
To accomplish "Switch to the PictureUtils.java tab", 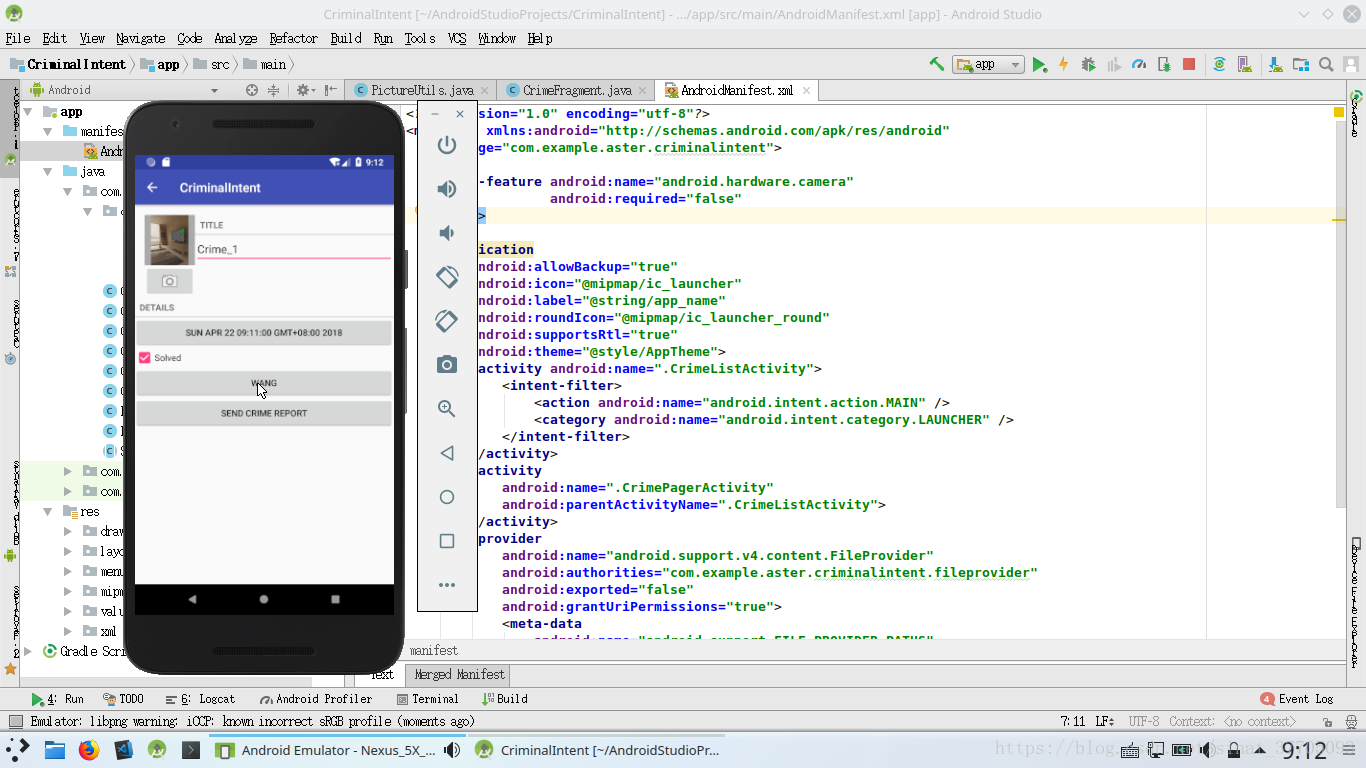I will tap(421, 90).
